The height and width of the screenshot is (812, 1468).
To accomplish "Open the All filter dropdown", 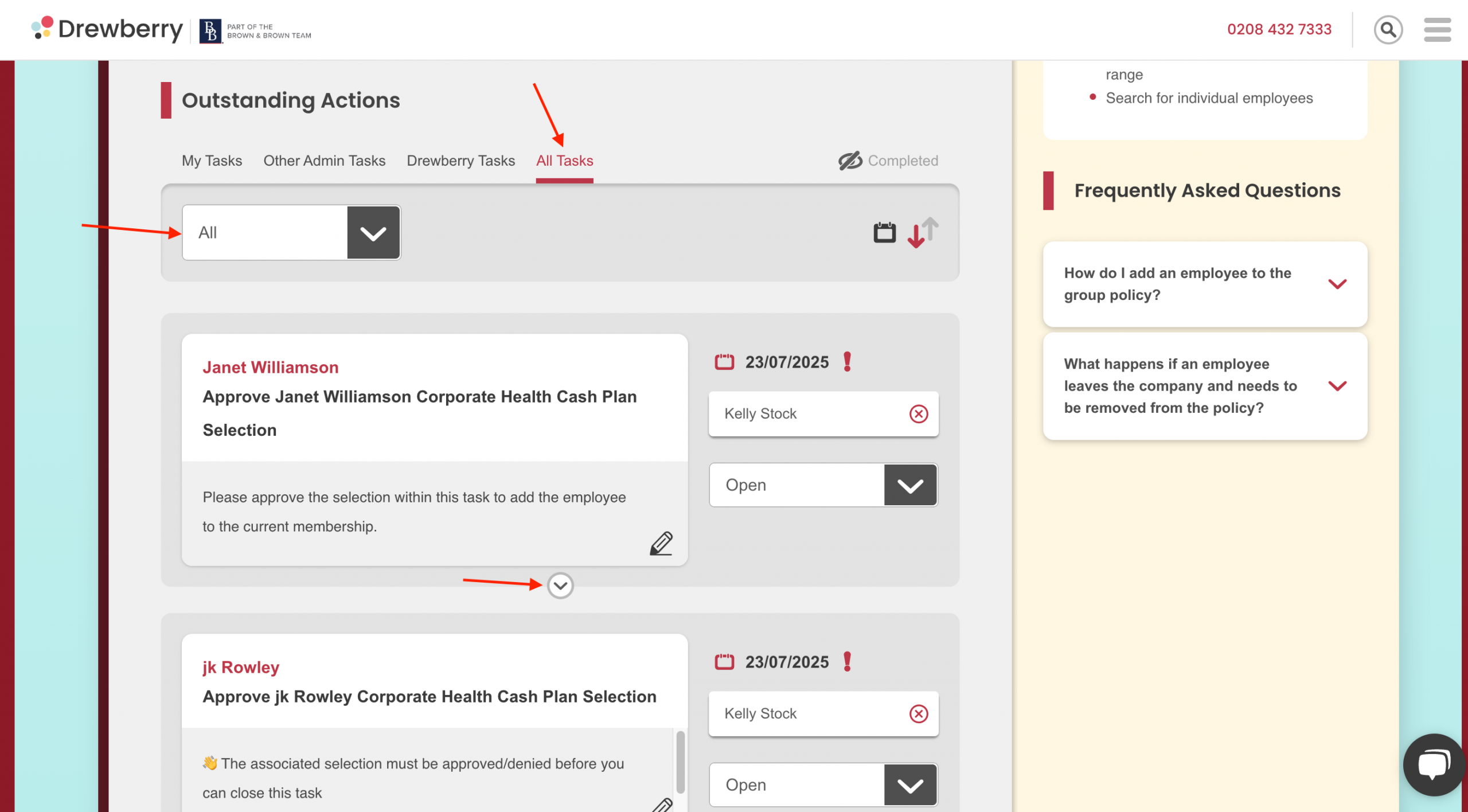I will pos(373,233).
